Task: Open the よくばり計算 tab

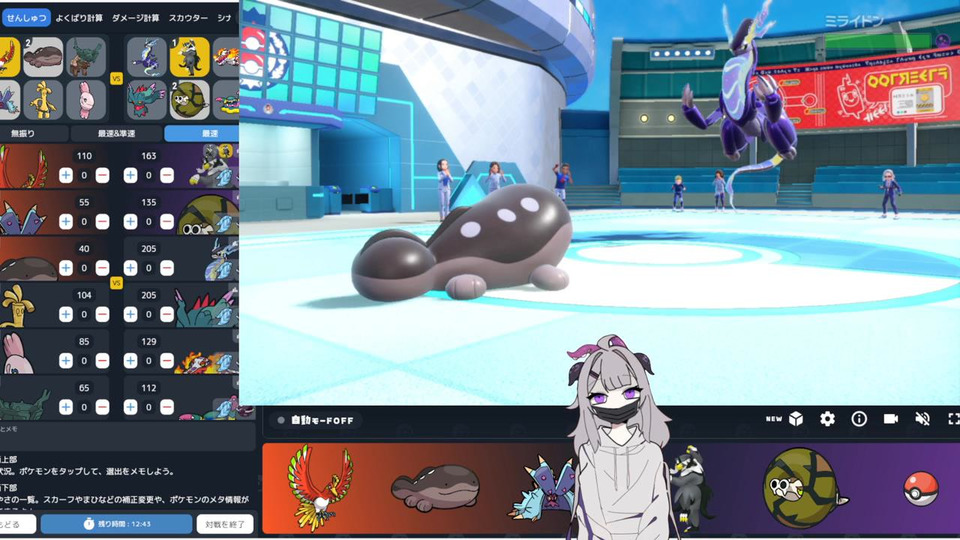Action: (79, 18)
